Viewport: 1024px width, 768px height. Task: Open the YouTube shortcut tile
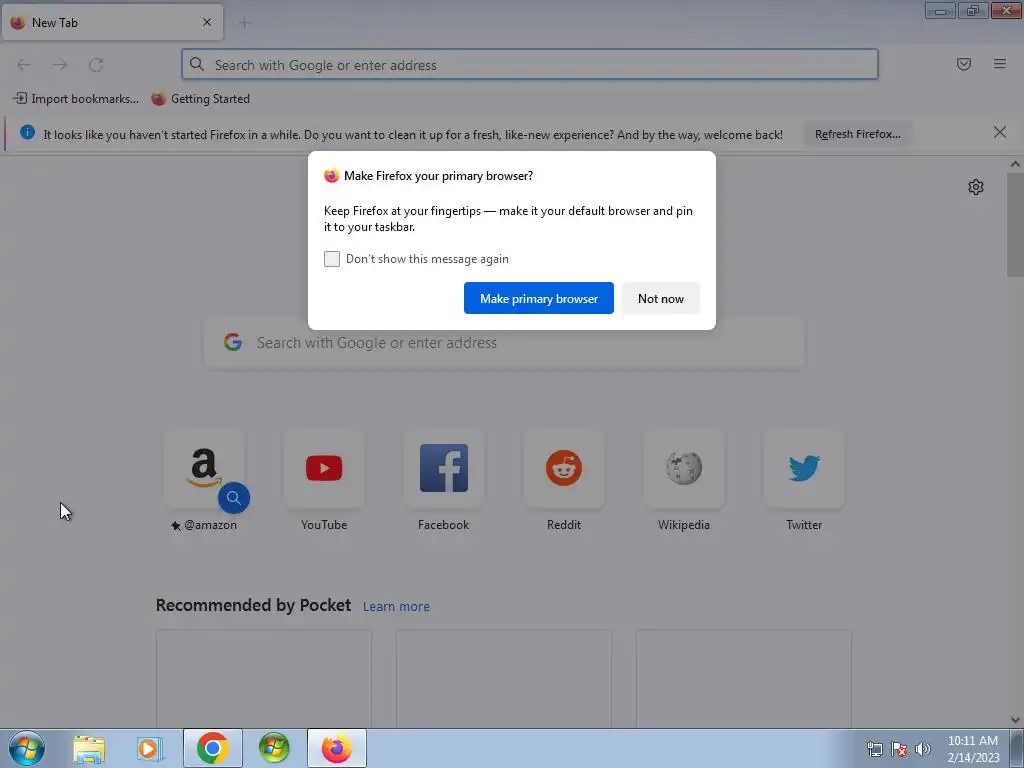coord(324,468)
